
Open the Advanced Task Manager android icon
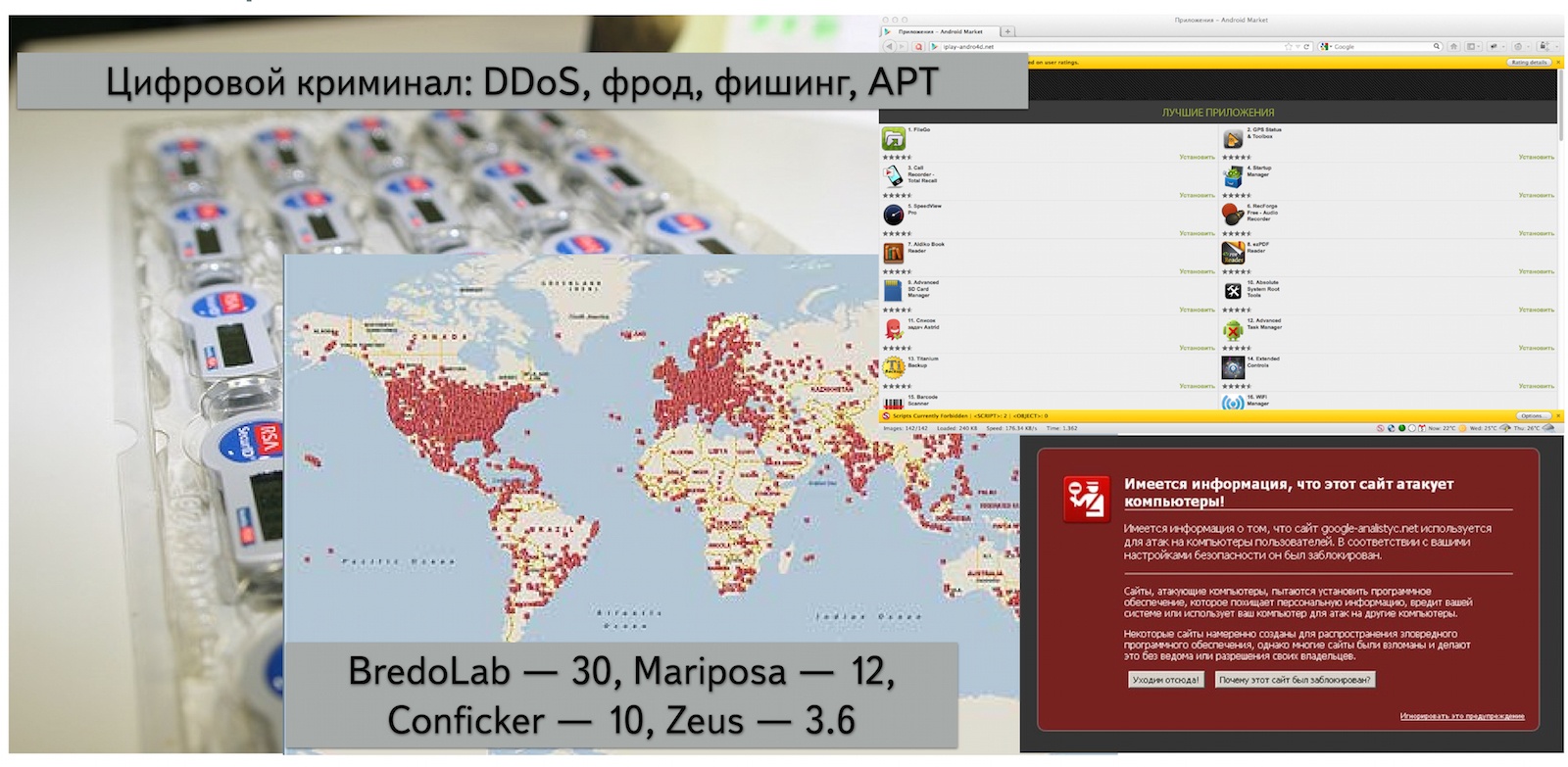(1233, 329)
